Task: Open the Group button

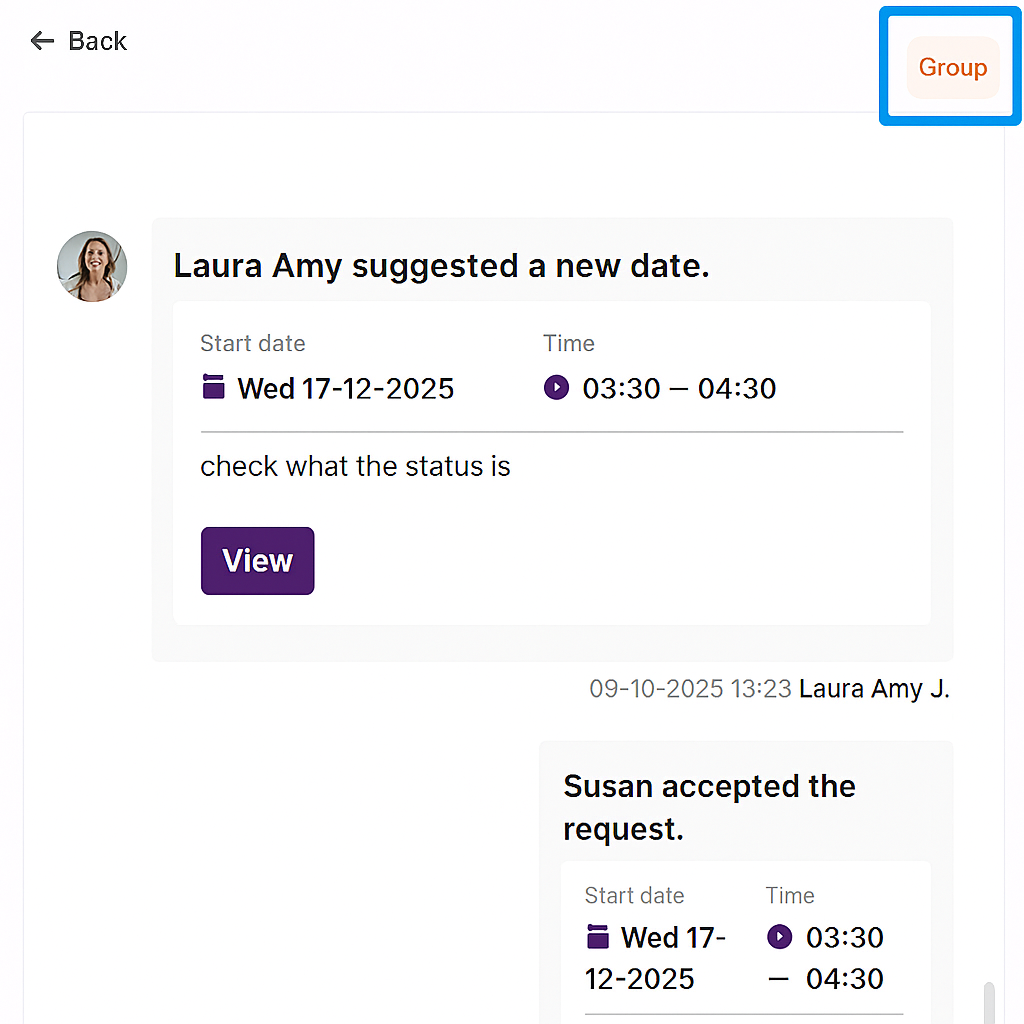Action: coord(952,68)
